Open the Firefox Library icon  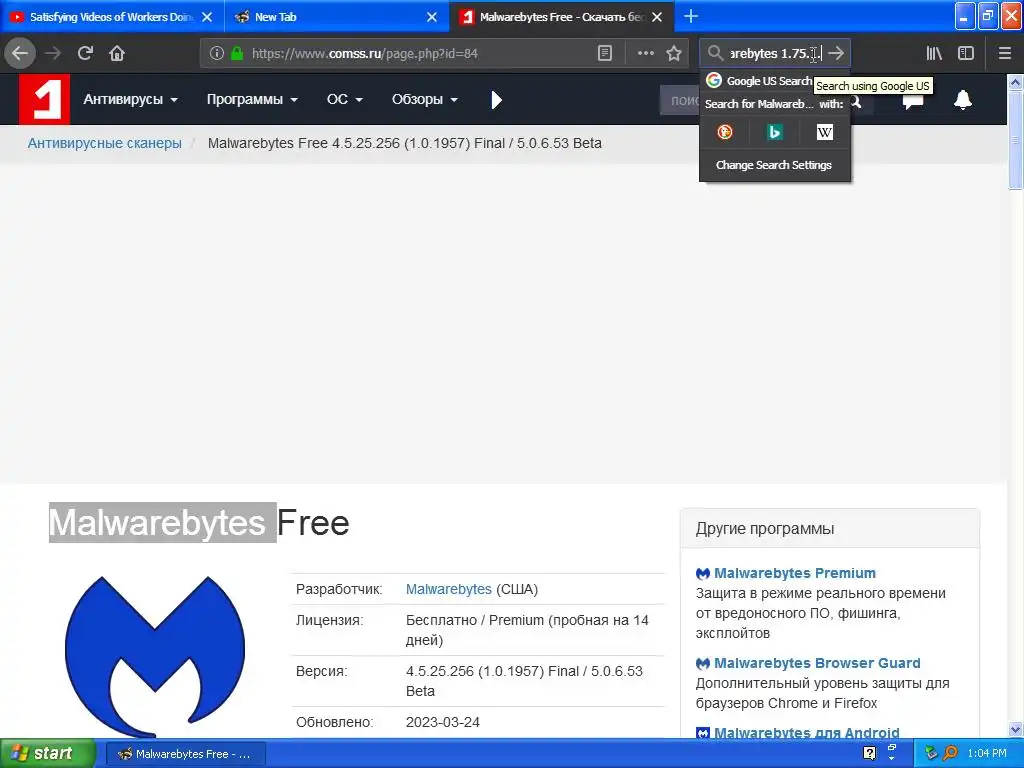pyautogui.click(x=934, y=53)
